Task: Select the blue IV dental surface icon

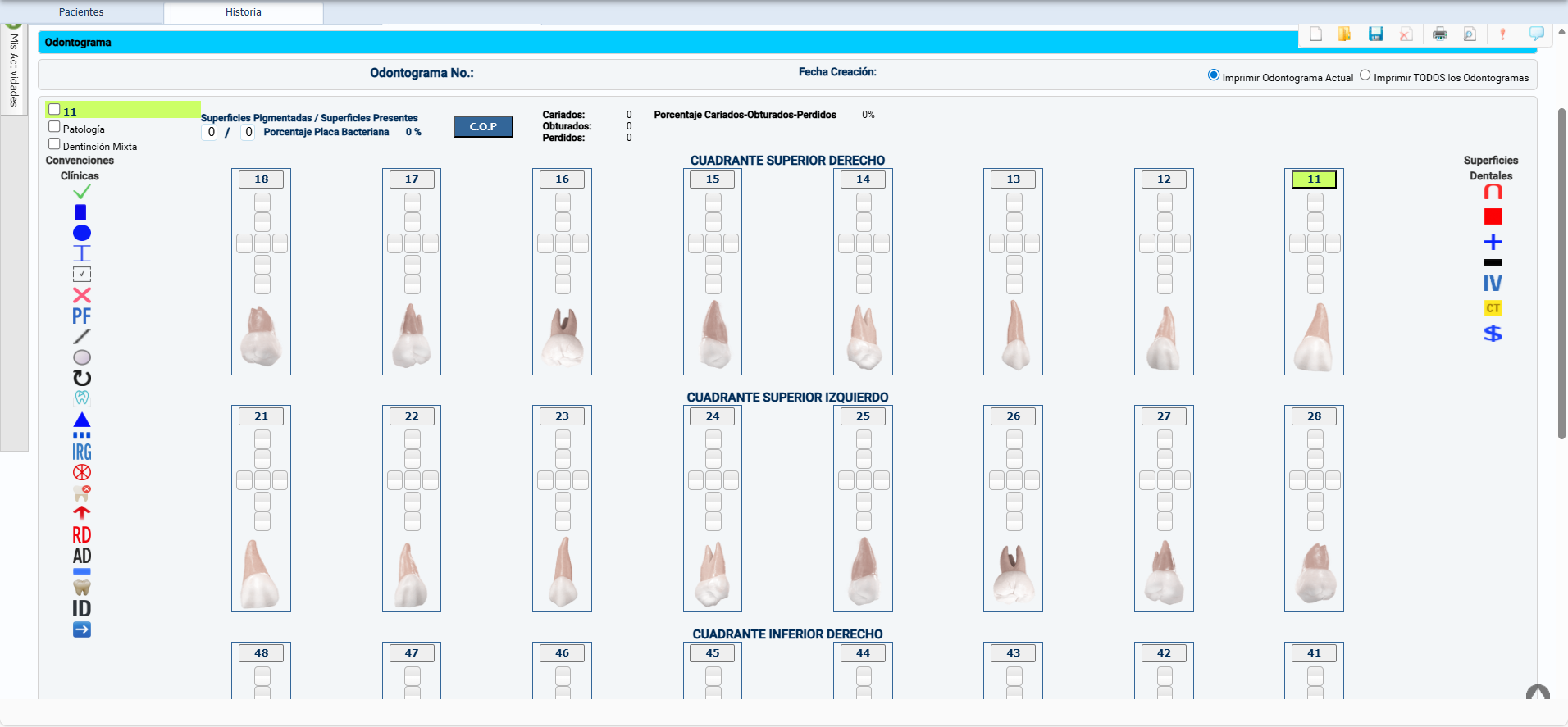Action: click(1493, 284)
